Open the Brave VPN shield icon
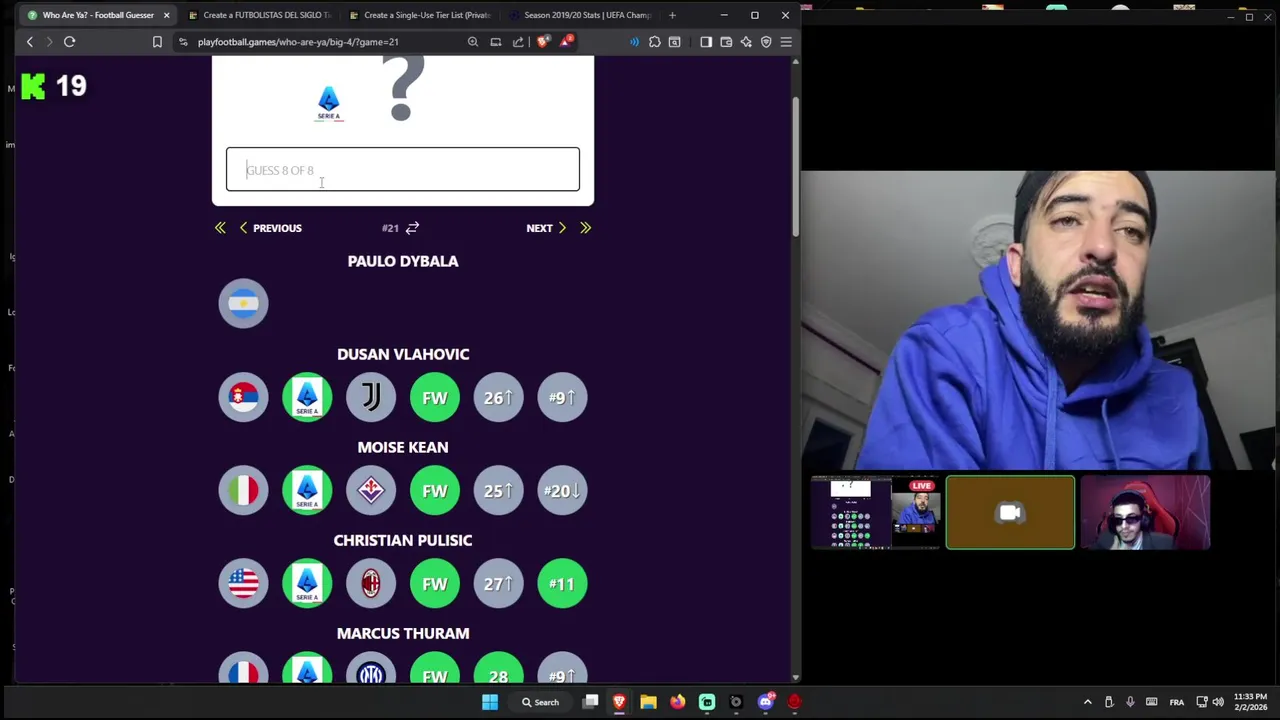 point(766,42)
